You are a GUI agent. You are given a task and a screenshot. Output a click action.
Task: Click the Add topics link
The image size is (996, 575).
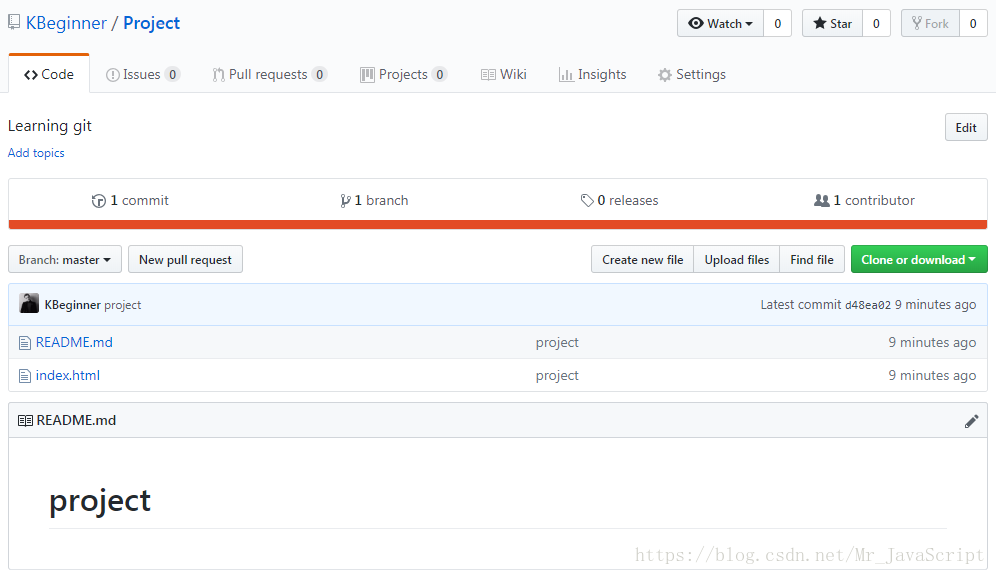pos(36,152)
